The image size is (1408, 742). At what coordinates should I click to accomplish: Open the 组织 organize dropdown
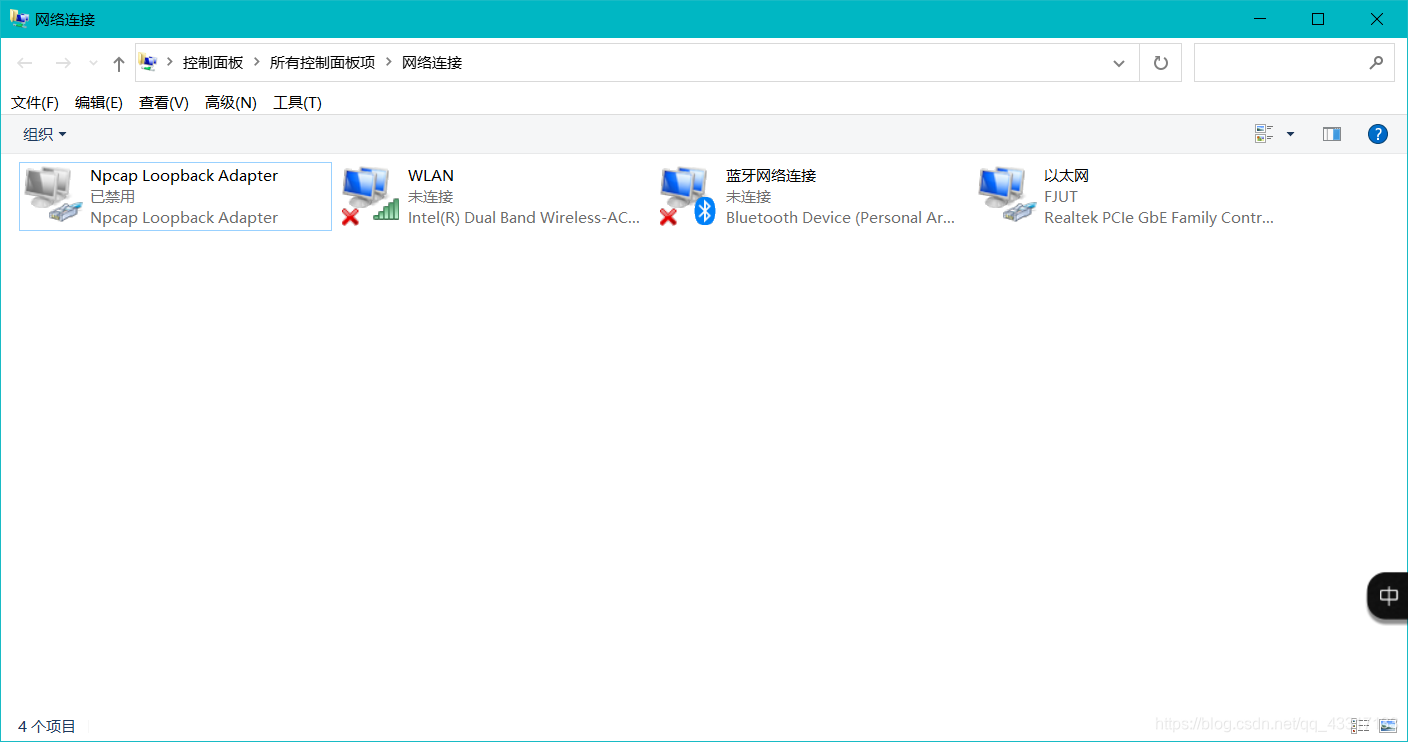click(45, 134)
